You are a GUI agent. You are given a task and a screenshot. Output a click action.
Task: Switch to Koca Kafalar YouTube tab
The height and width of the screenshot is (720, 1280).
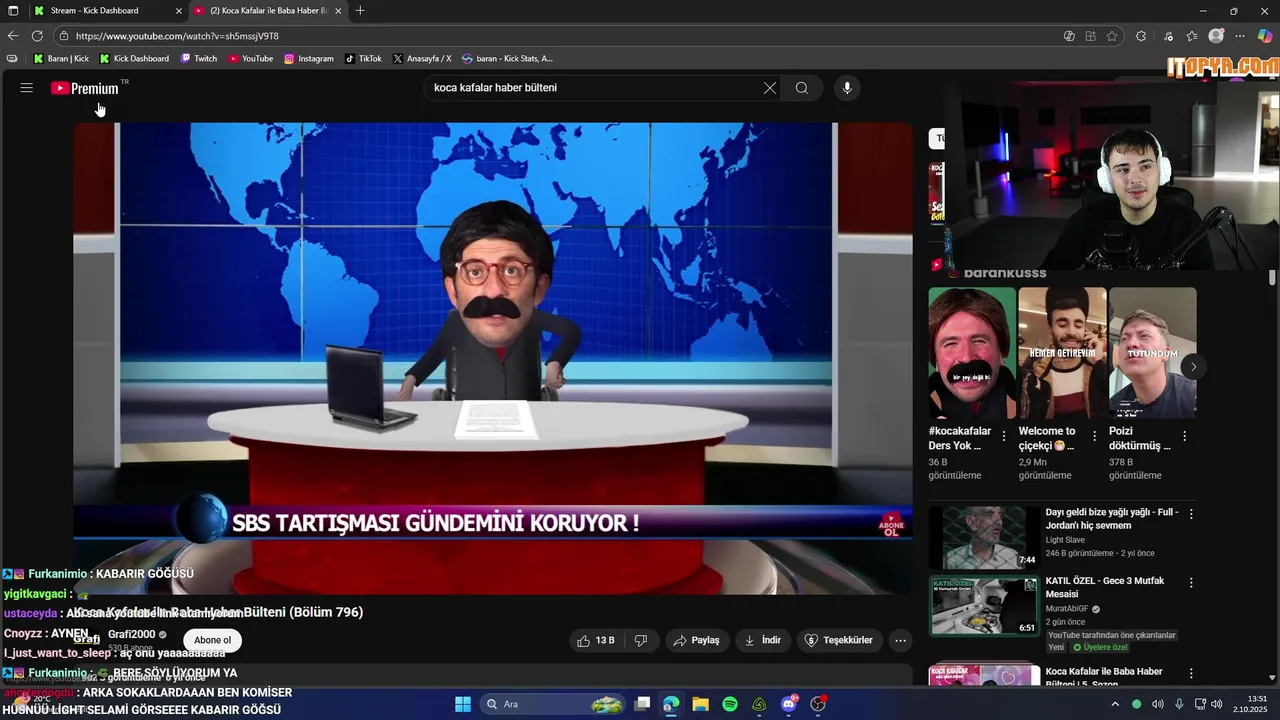coord(267,11)
